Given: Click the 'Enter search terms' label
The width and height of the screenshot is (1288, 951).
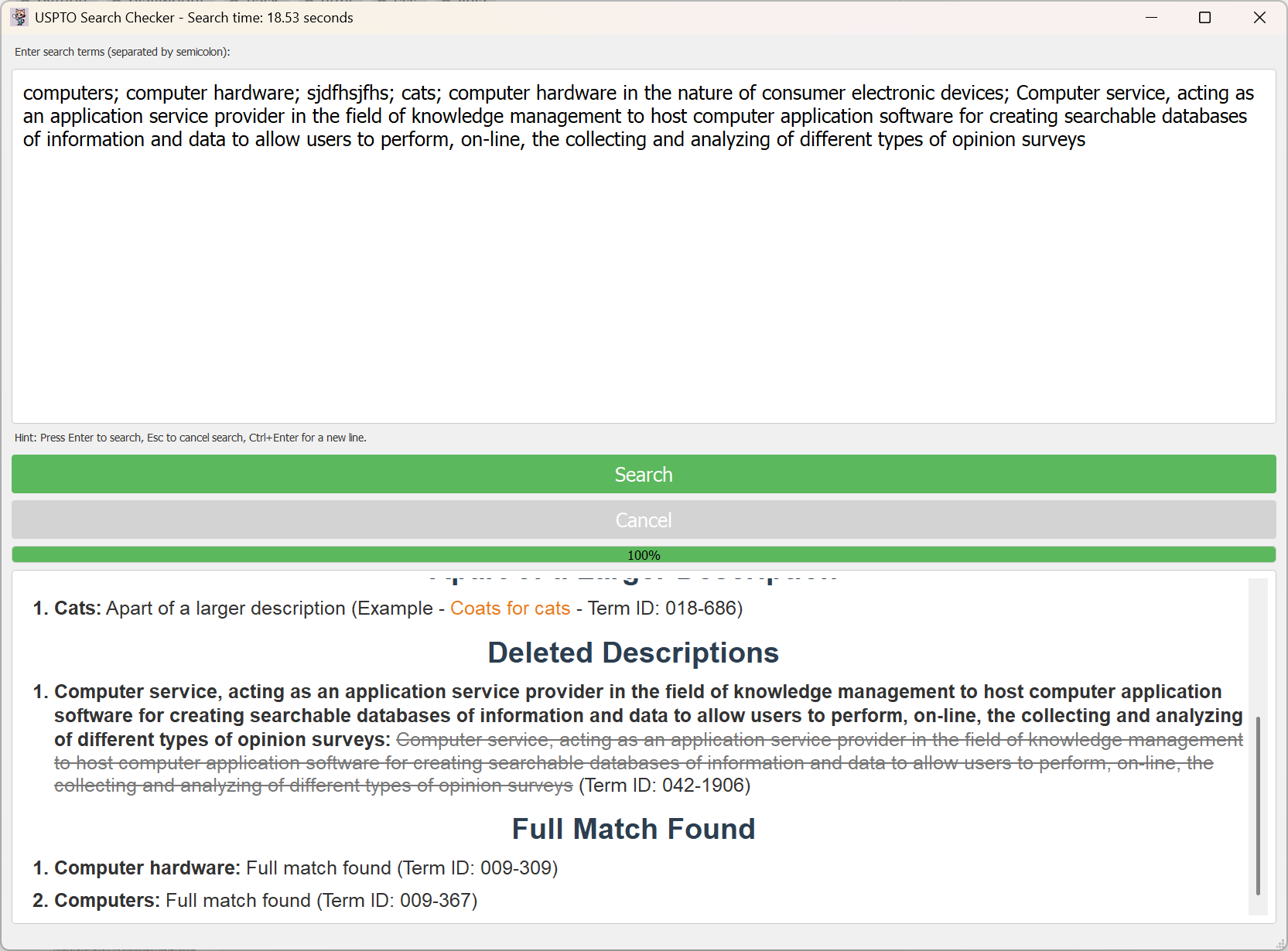Looking at the screenshot, I should pos(122,52).
